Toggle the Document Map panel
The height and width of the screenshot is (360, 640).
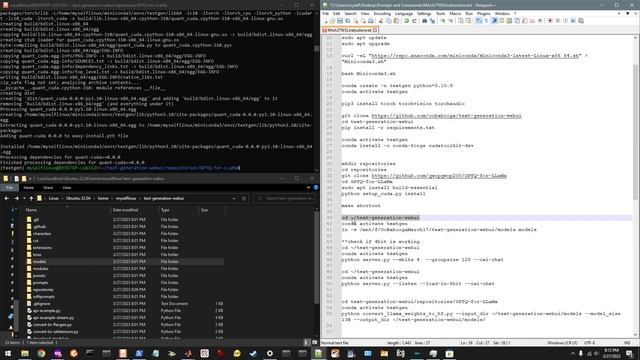tap(509, 20)
